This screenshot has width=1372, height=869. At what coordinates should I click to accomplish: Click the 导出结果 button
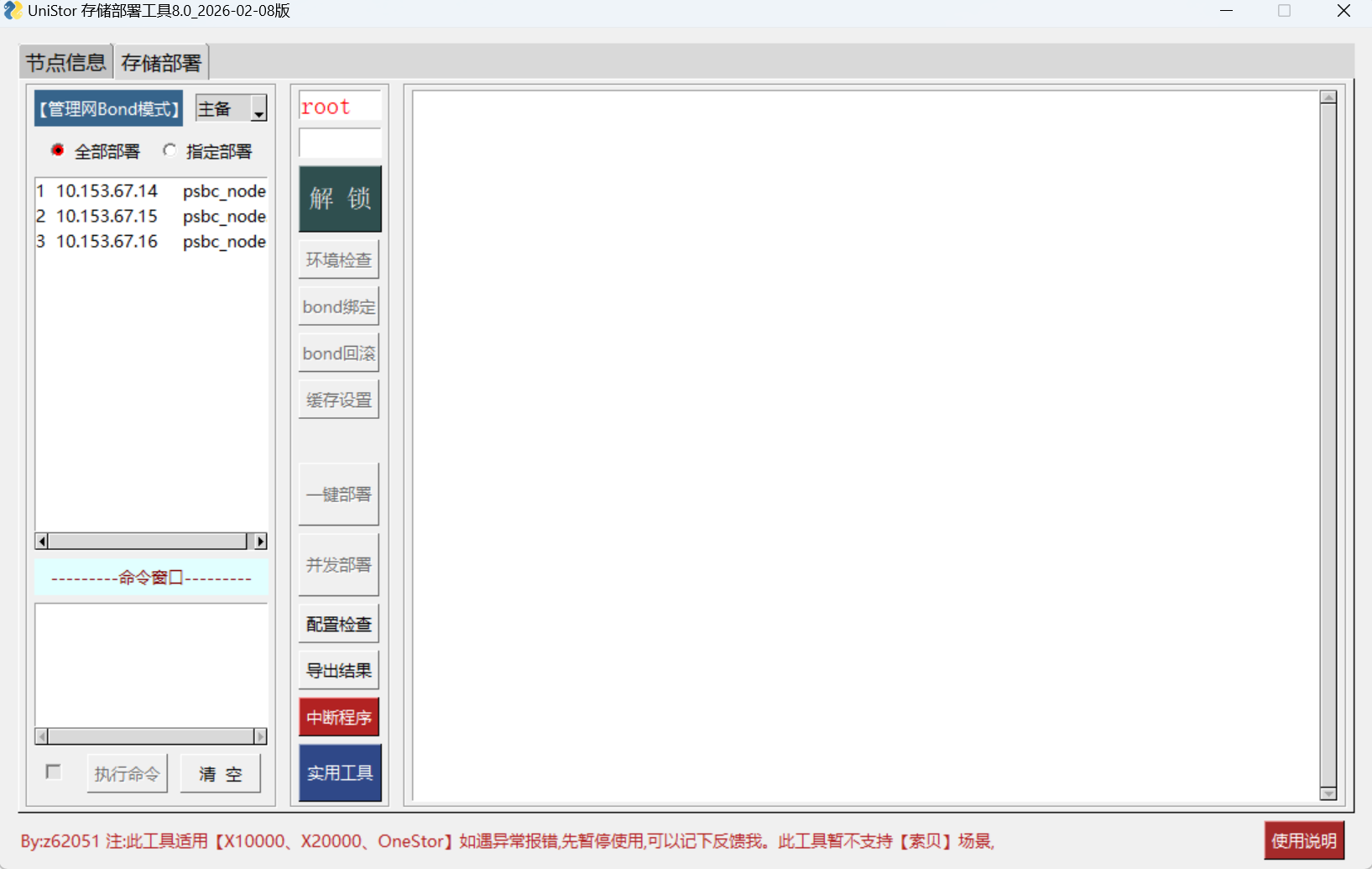click(x=339, y=670)
